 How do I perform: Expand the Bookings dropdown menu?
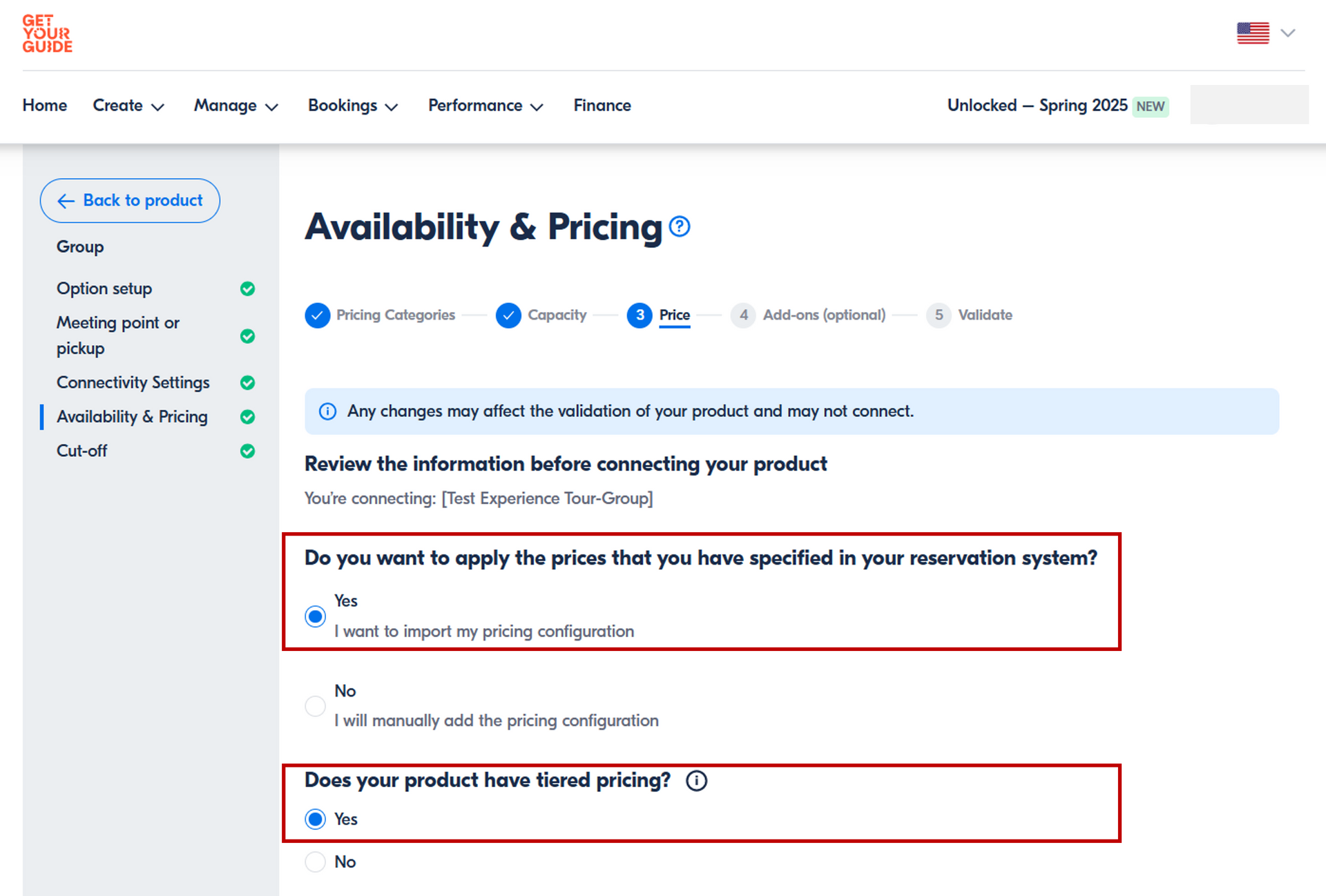[x=353, y=106]
